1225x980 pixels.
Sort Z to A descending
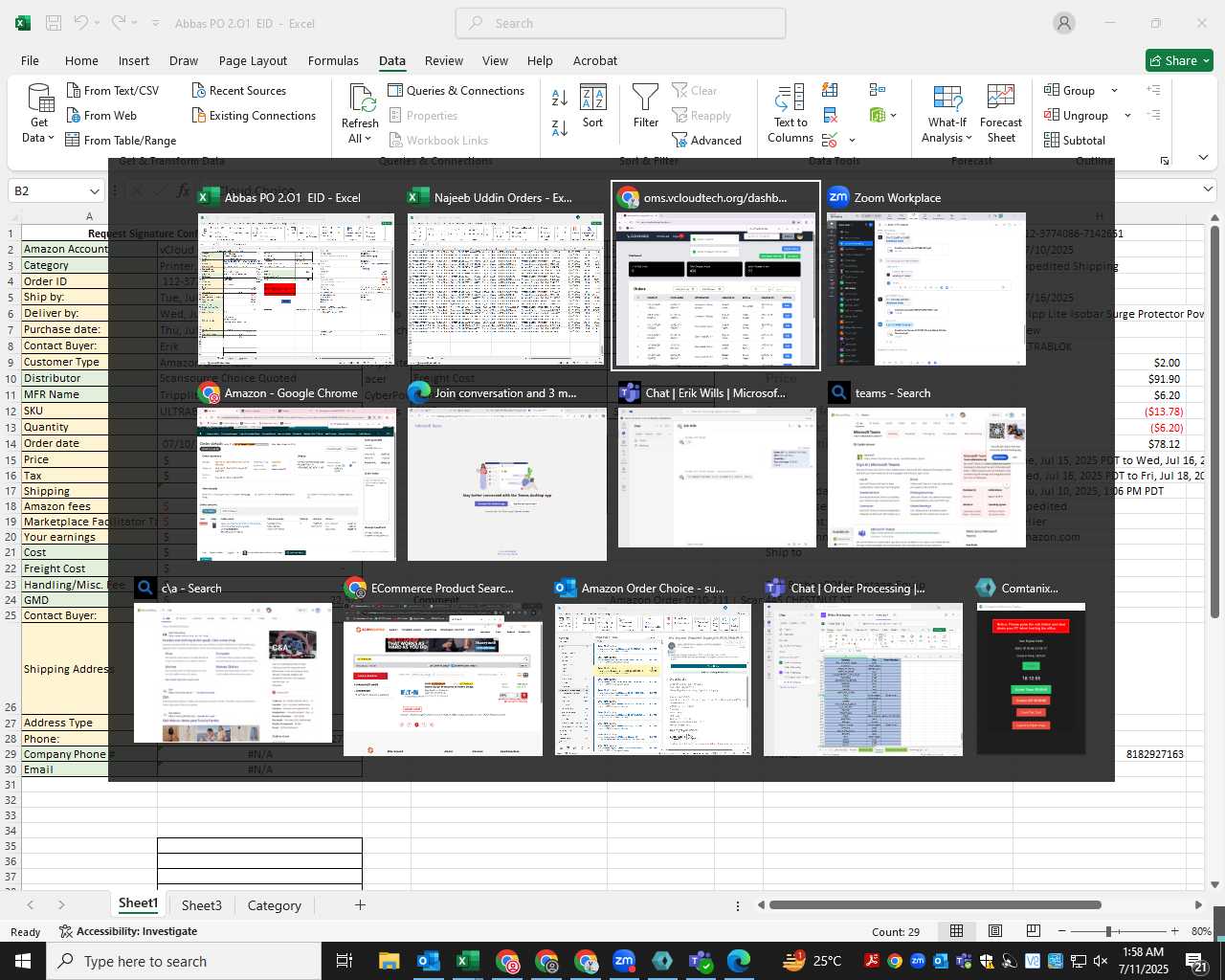click(x=560, y=127)
